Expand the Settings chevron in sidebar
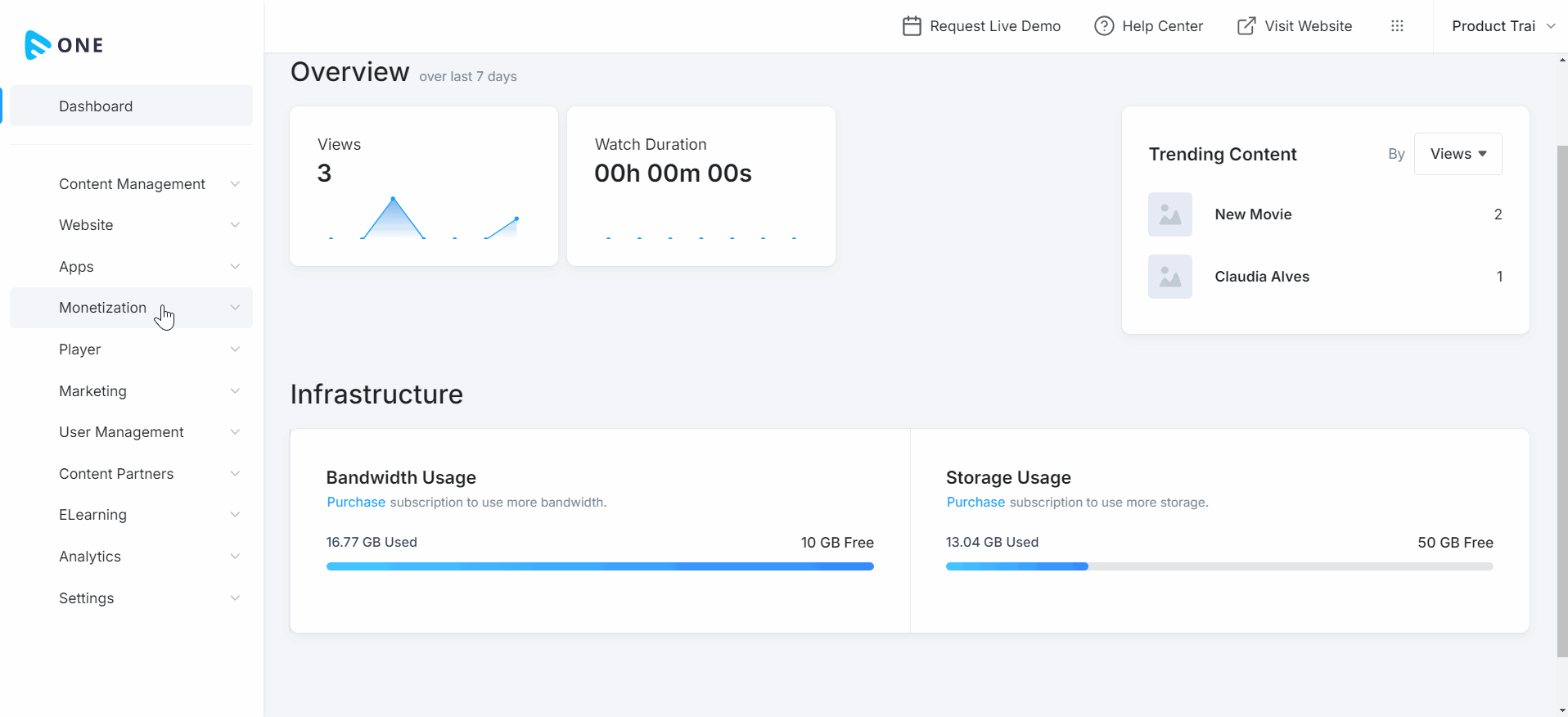The height and width of the screenshot is (717, 1568). tap(235, 598)
